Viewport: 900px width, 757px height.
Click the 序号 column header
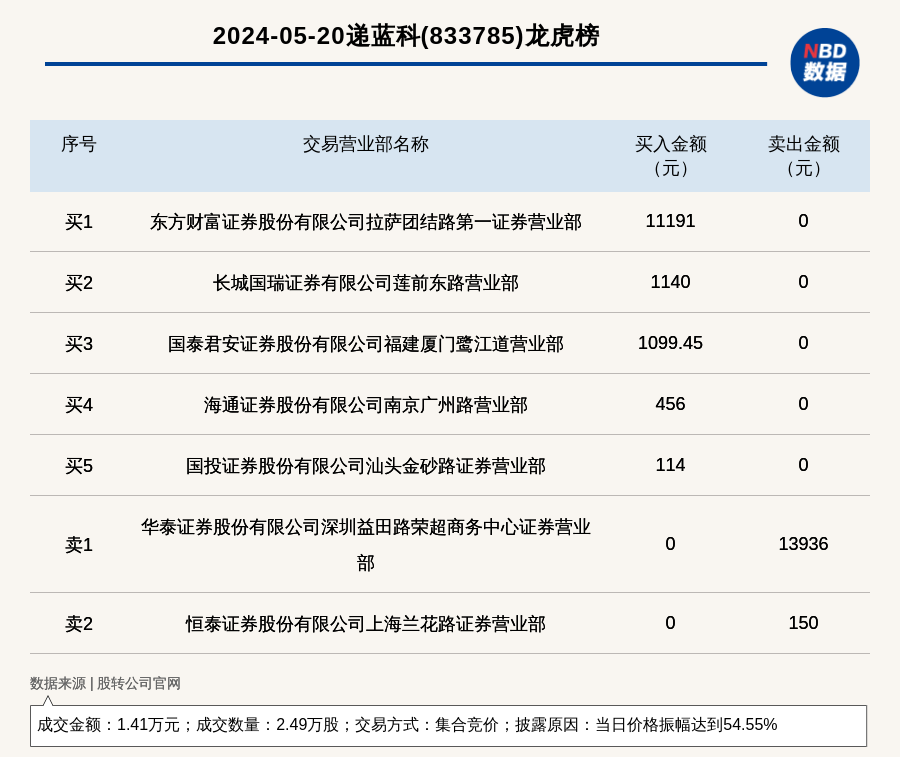79,144
